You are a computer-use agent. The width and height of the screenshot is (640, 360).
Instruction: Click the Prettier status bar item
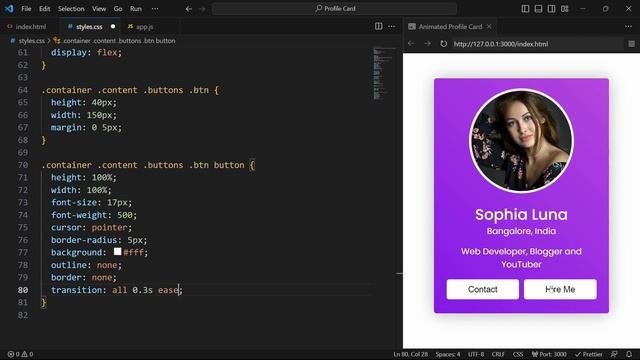(589, 354)
